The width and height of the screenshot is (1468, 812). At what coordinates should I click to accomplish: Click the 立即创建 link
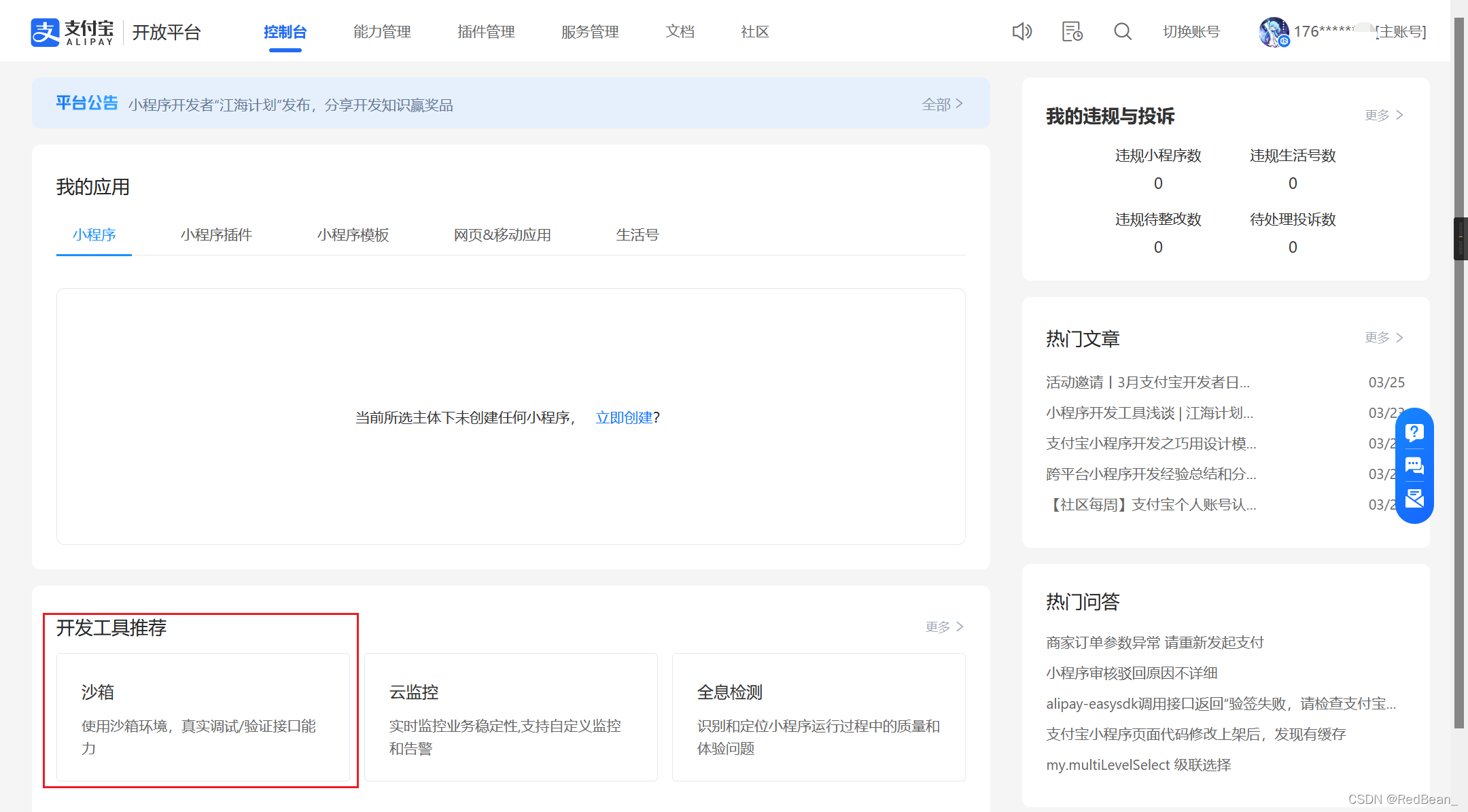[623, 417]
